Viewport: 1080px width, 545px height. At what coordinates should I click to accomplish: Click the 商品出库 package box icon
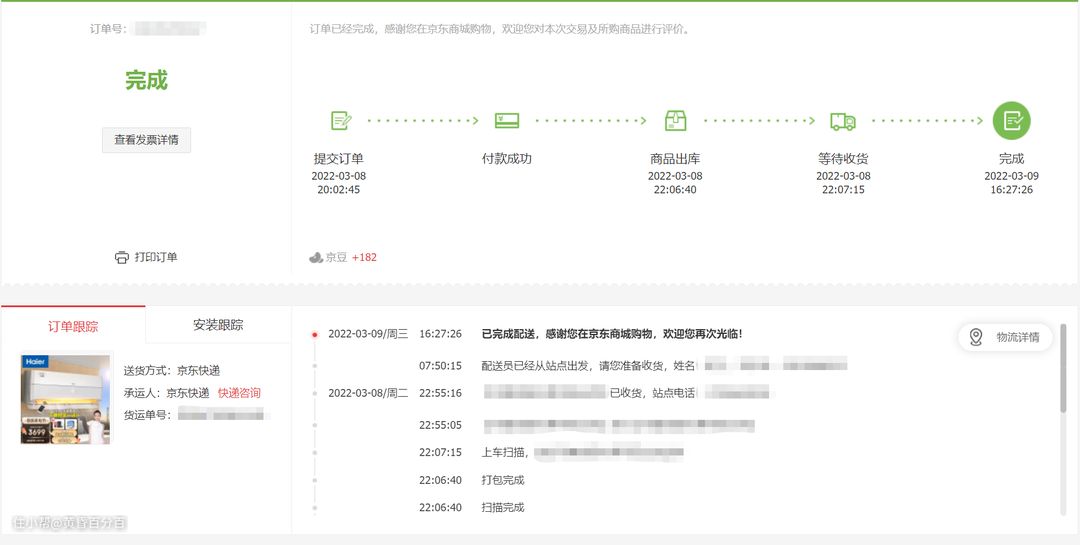tap(676, 121)
